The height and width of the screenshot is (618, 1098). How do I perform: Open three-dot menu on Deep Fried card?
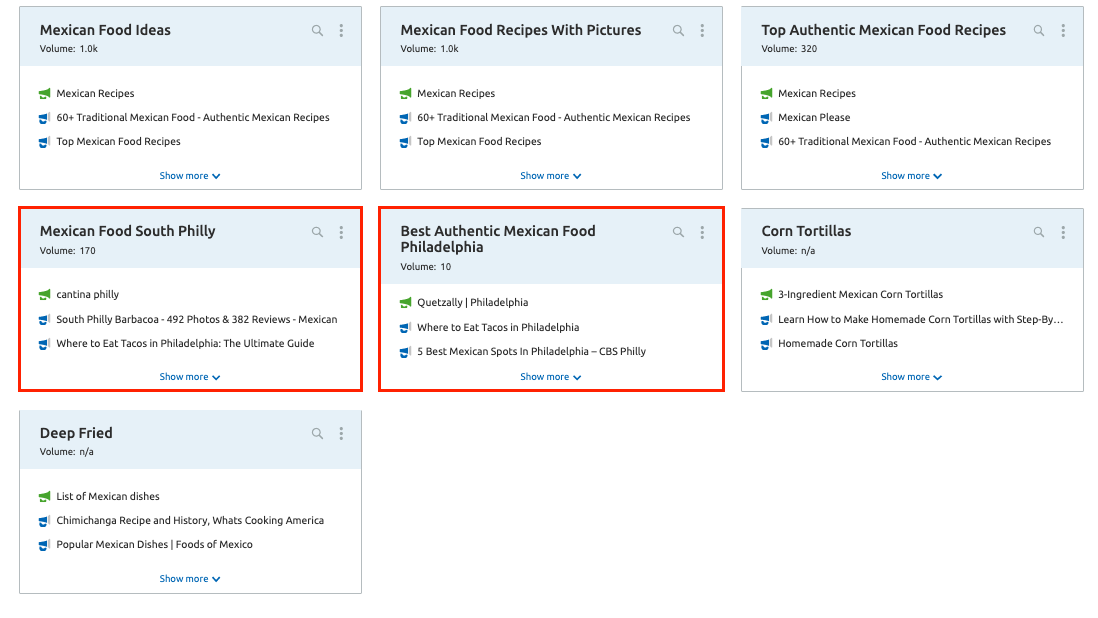tap(341, 434)
